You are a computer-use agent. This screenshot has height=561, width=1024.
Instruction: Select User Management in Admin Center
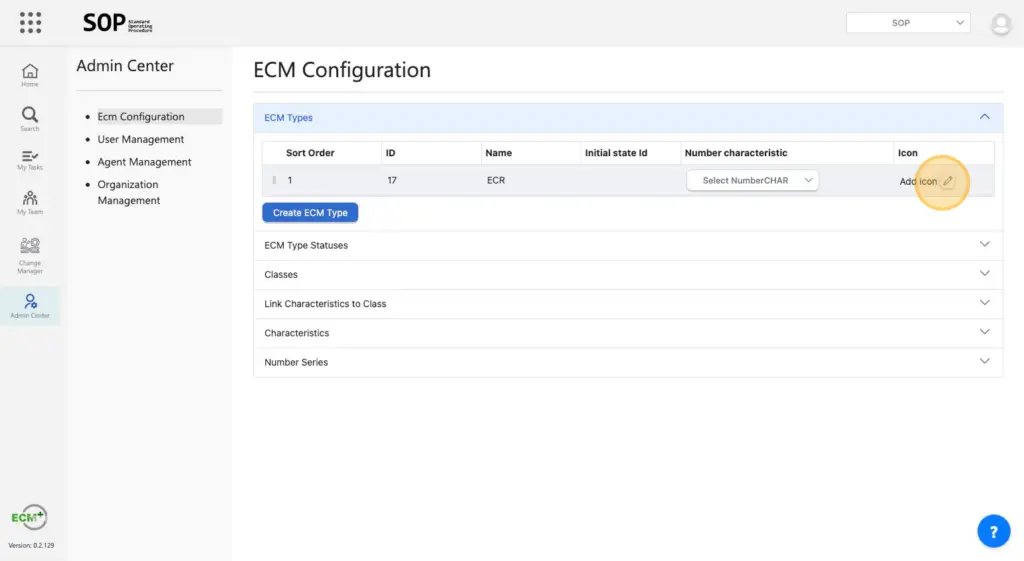(x=140, y=140)
